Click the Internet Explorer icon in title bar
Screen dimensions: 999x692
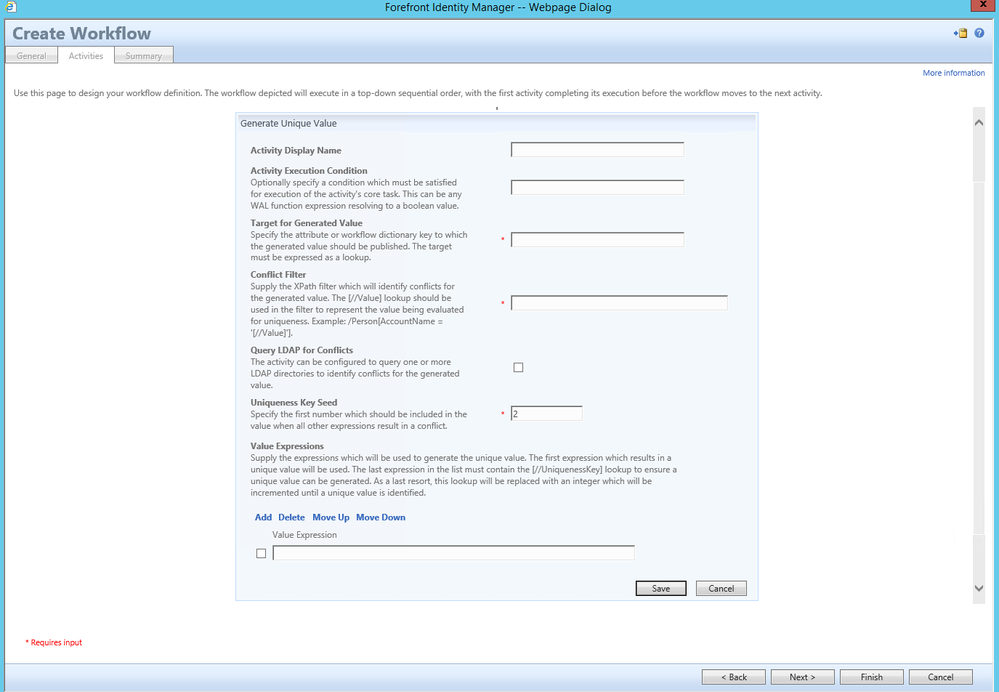click(x=10, y=7)
